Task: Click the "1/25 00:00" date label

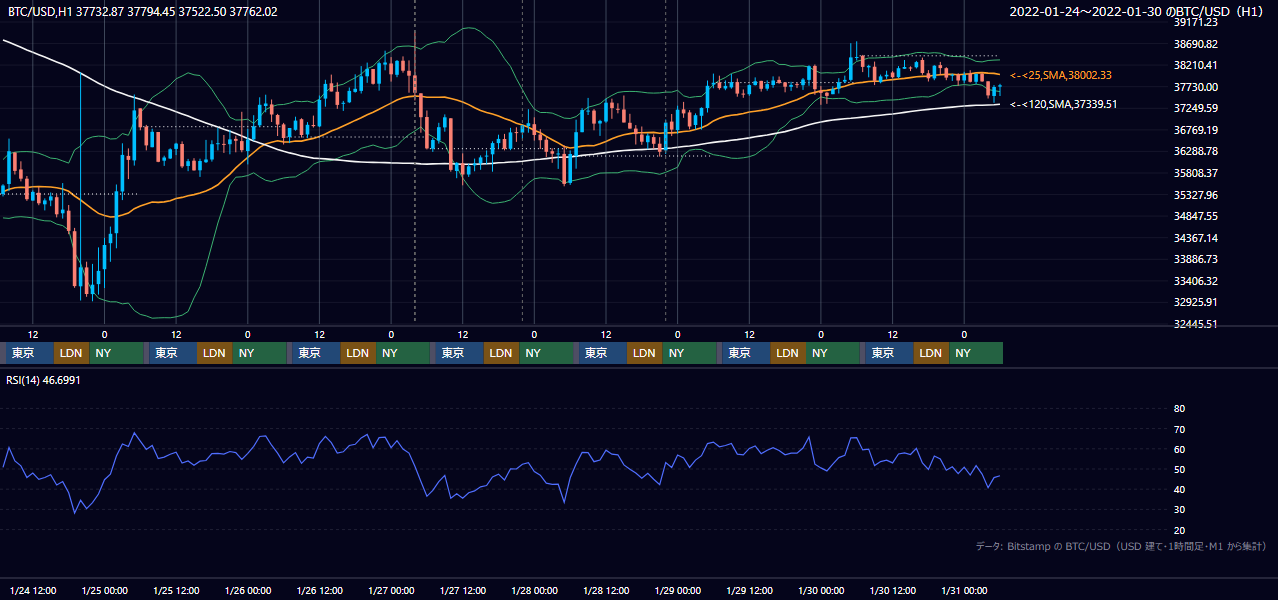Action: click(104, 590)
